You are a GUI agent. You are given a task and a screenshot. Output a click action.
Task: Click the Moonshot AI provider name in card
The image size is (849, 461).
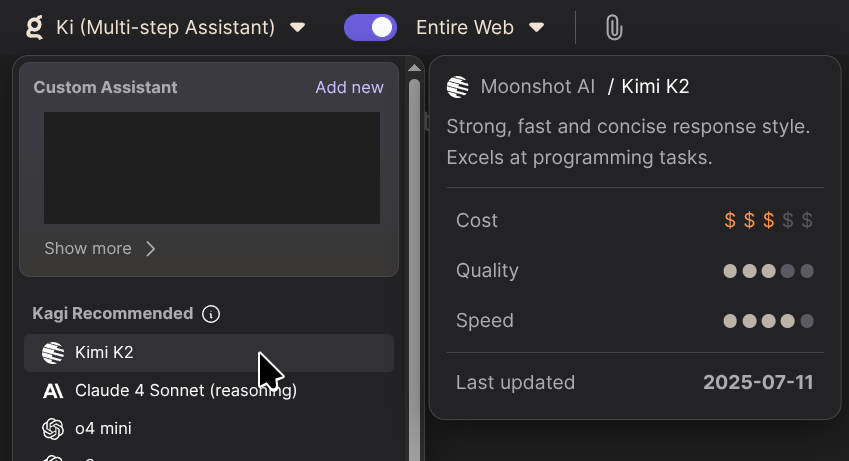(x=537, y=87)
